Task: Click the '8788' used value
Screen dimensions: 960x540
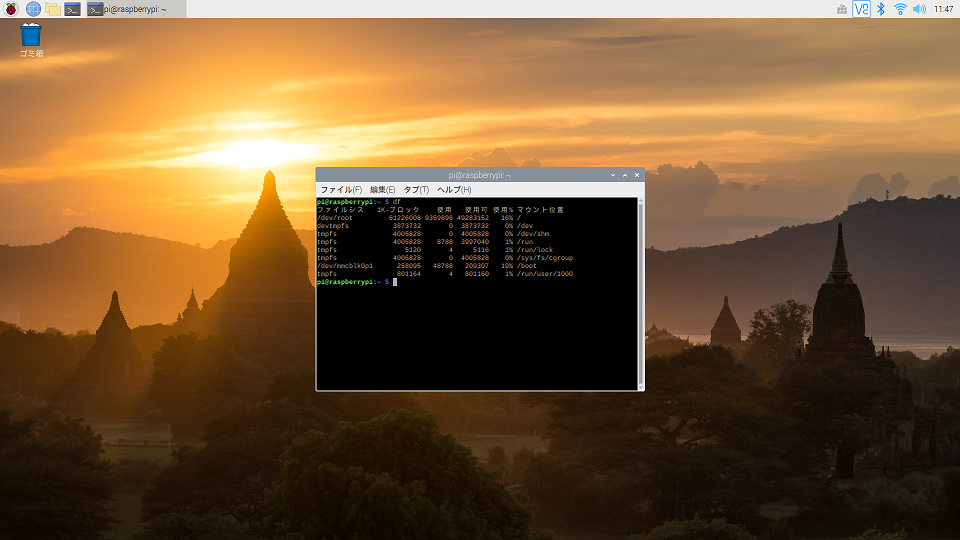Action: point(444,242)
